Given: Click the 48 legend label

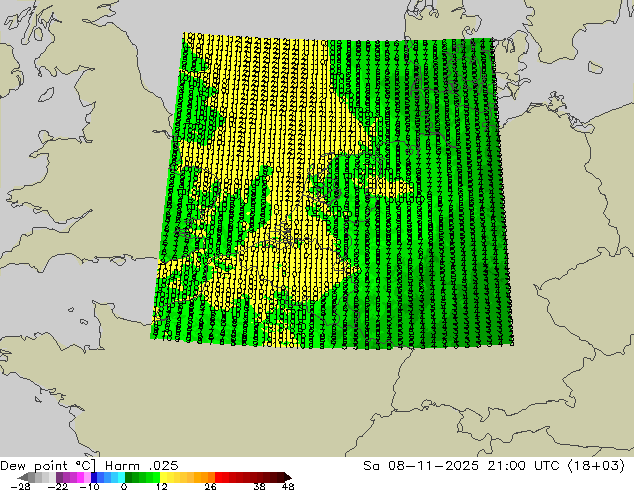Looking at the screenshot, I should (x=288, y=486).
